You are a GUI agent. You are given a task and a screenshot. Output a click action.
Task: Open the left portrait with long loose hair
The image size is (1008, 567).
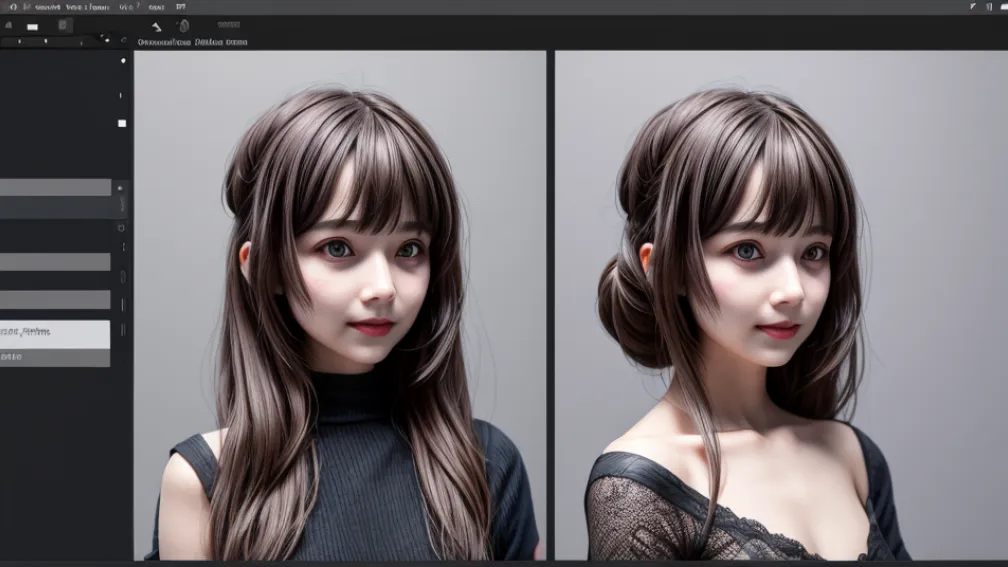click(x=339, y=305)
